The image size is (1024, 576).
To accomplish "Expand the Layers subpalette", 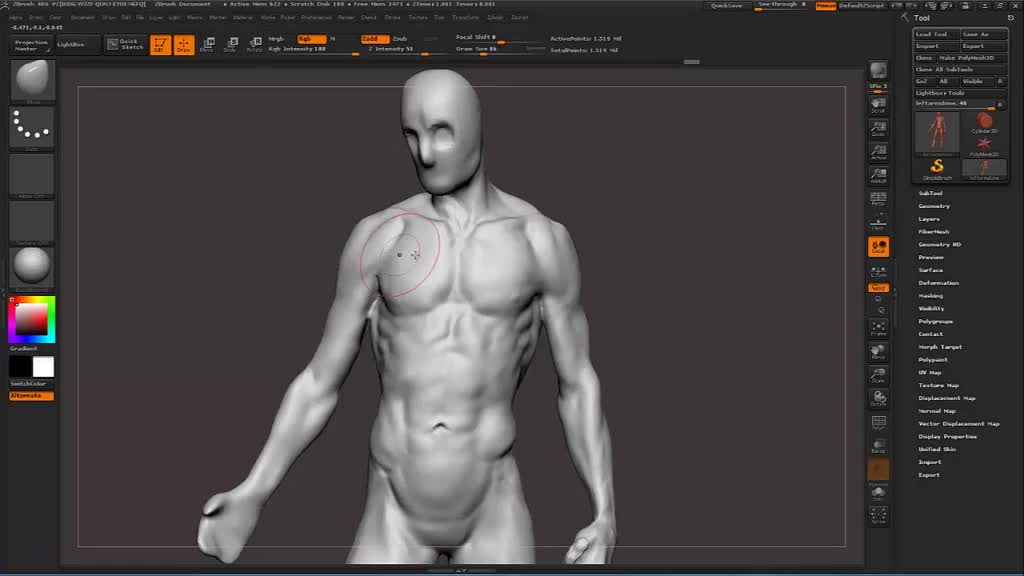I will point(929,219).
